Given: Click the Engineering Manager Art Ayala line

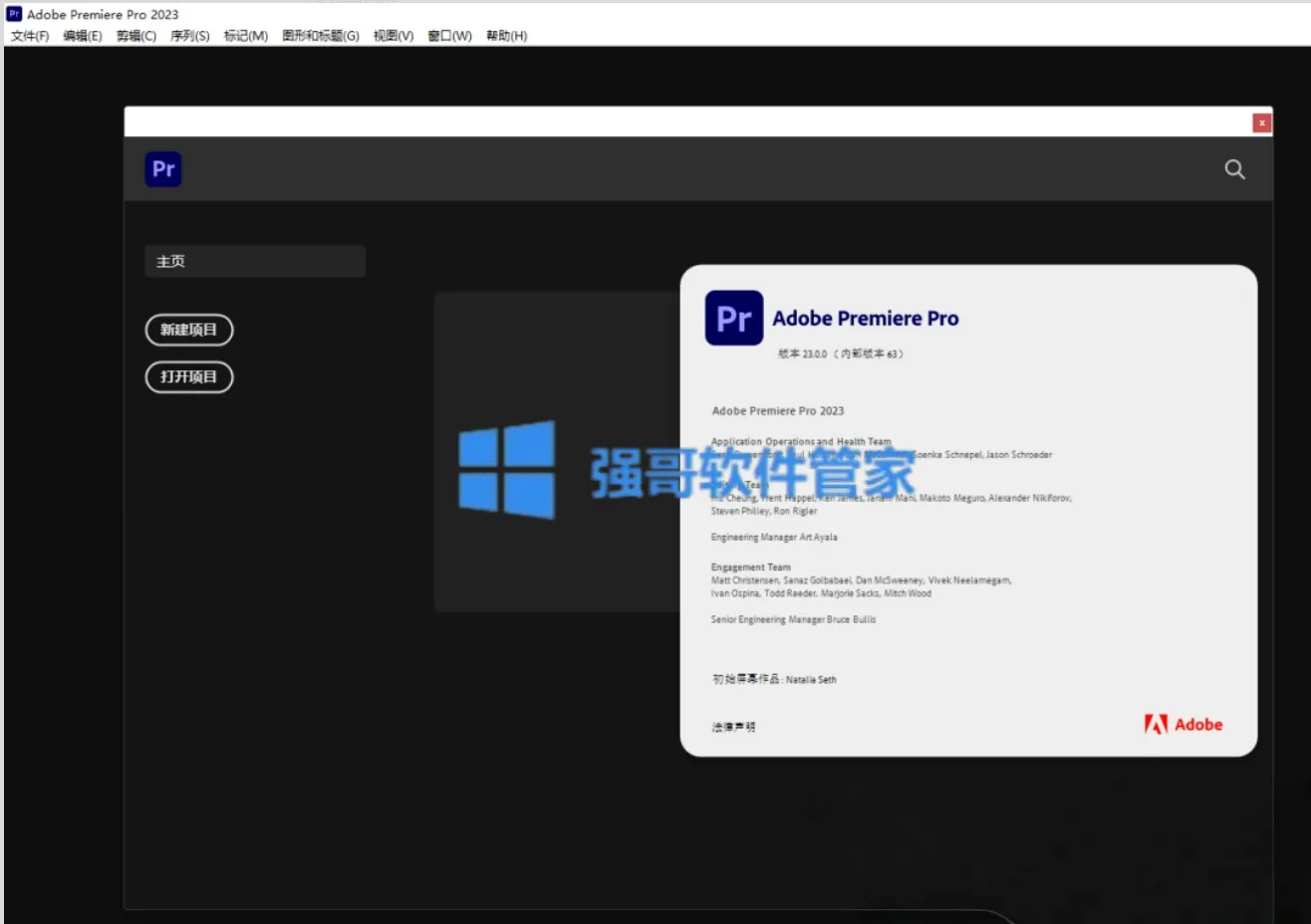Looking at the screenshot, I should [x=774, y=537].
